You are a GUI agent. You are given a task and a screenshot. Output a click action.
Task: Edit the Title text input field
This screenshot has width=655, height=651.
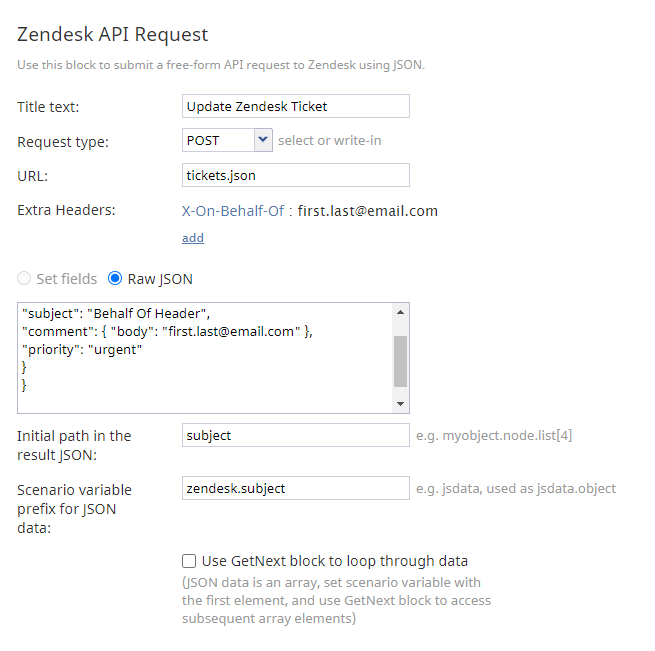point(296,106)
